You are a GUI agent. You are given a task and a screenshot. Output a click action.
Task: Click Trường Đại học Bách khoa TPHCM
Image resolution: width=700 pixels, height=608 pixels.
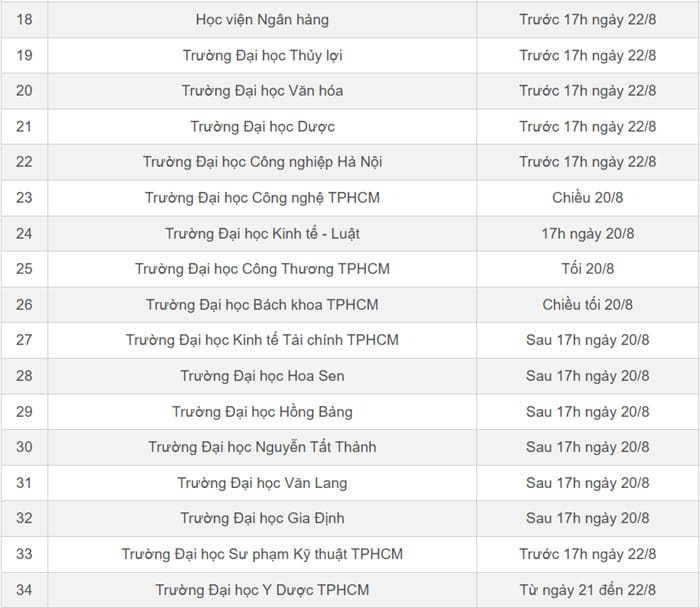click(262, 305)
